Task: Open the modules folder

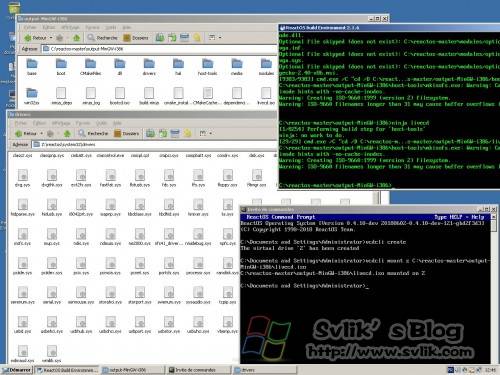Action: pos(266,66)
